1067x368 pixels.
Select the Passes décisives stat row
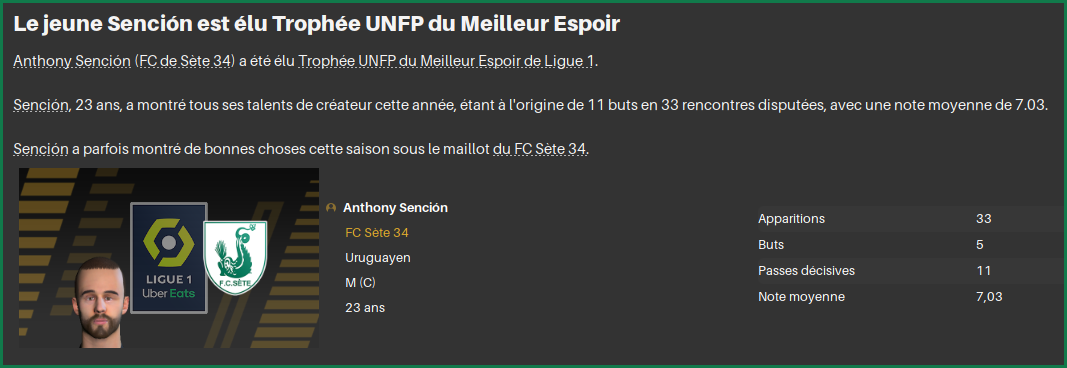908,271
